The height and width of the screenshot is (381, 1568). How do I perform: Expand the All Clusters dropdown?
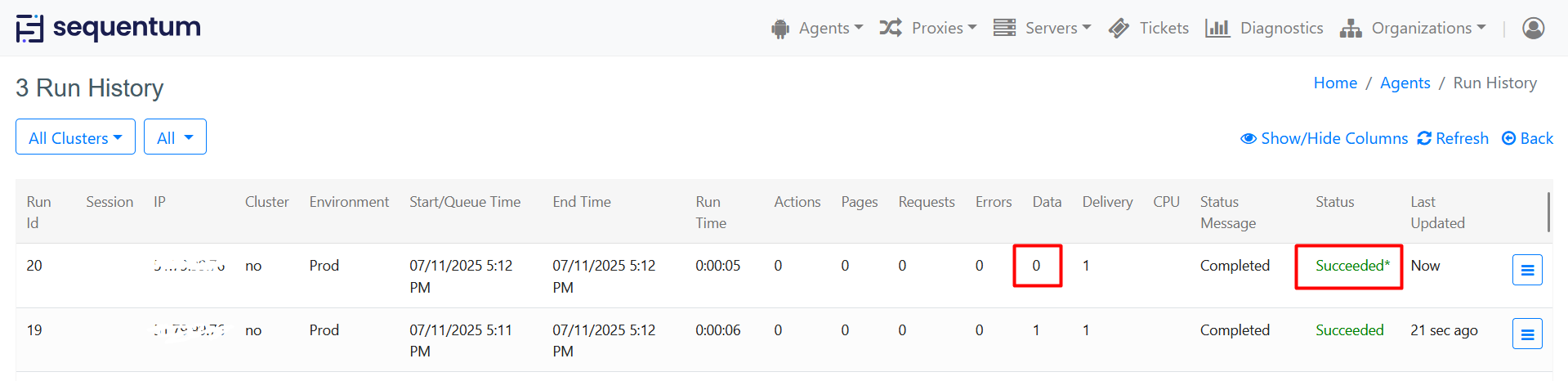click(x=75, y=137)
